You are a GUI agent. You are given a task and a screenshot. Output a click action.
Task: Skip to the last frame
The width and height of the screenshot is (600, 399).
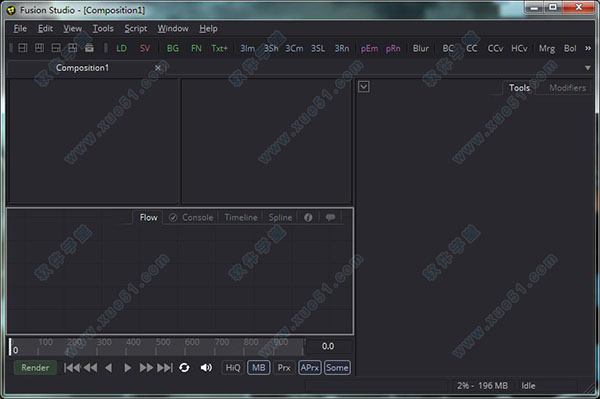point(165,368)
